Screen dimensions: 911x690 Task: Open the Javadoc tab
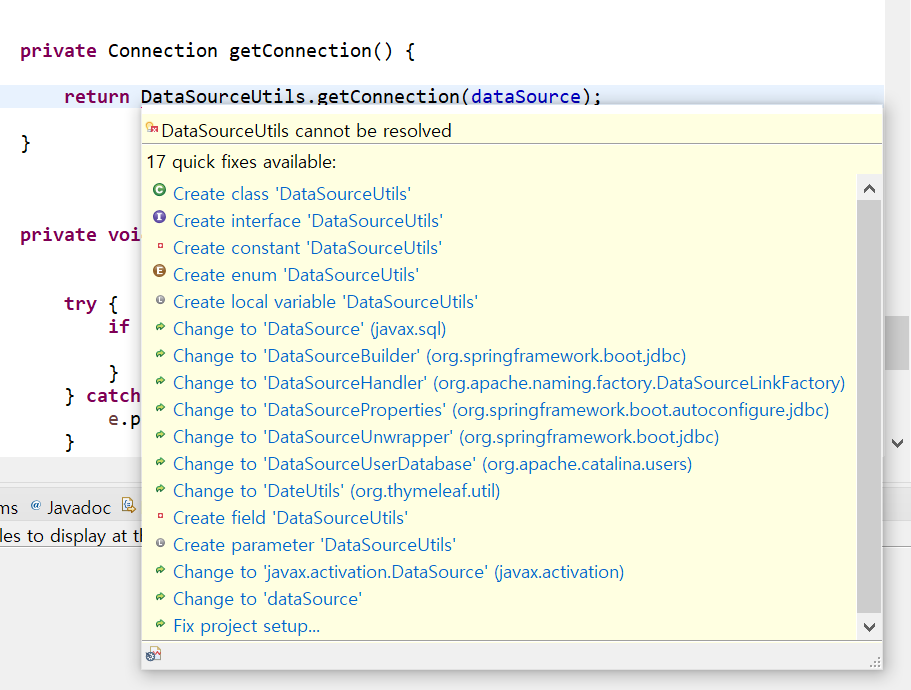(x=79, y=508)
